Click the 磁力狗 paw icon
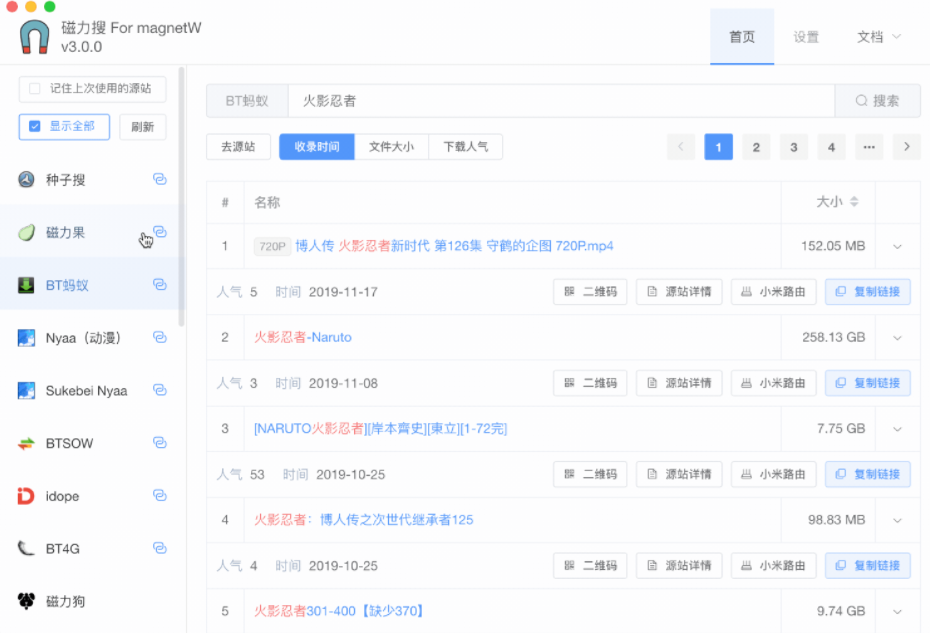This screenshot has width=930, height=633. pos(27,601)
